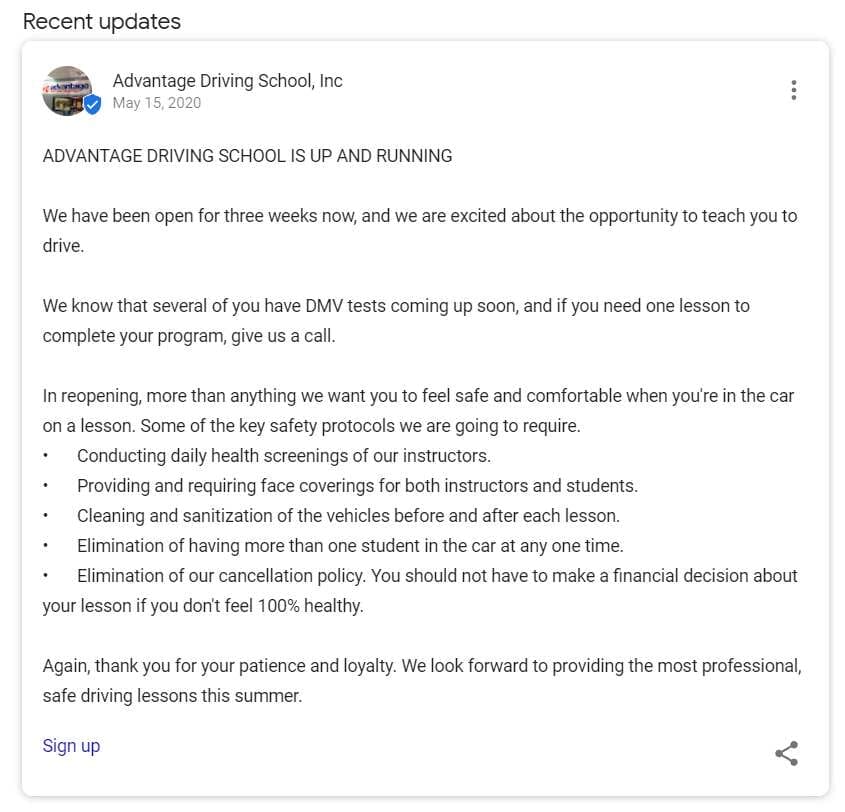Click the Share icon on the post

pyautogui.click(x=787, y=754)
